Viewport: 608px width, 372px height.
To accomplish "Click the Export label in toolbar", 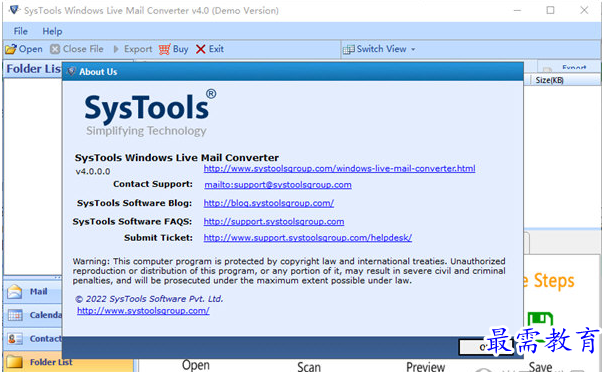I will click(138, 49).
